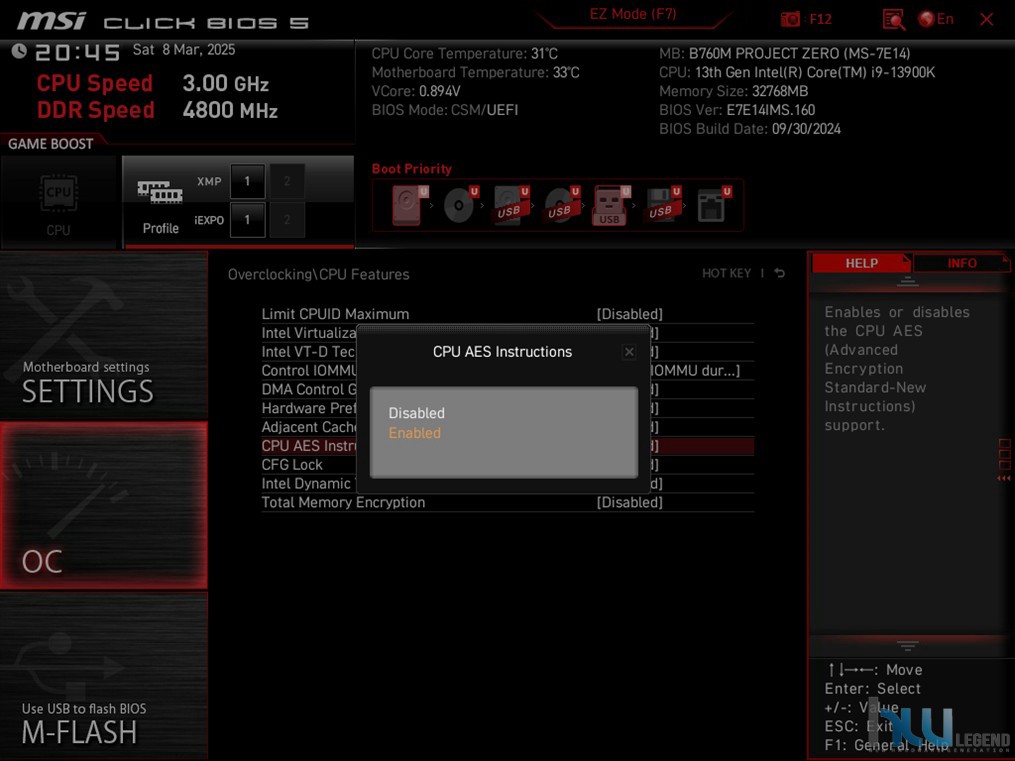Enable iEXPO profile 1
The image size is (1015, 761).
click(x=247, y=219)
